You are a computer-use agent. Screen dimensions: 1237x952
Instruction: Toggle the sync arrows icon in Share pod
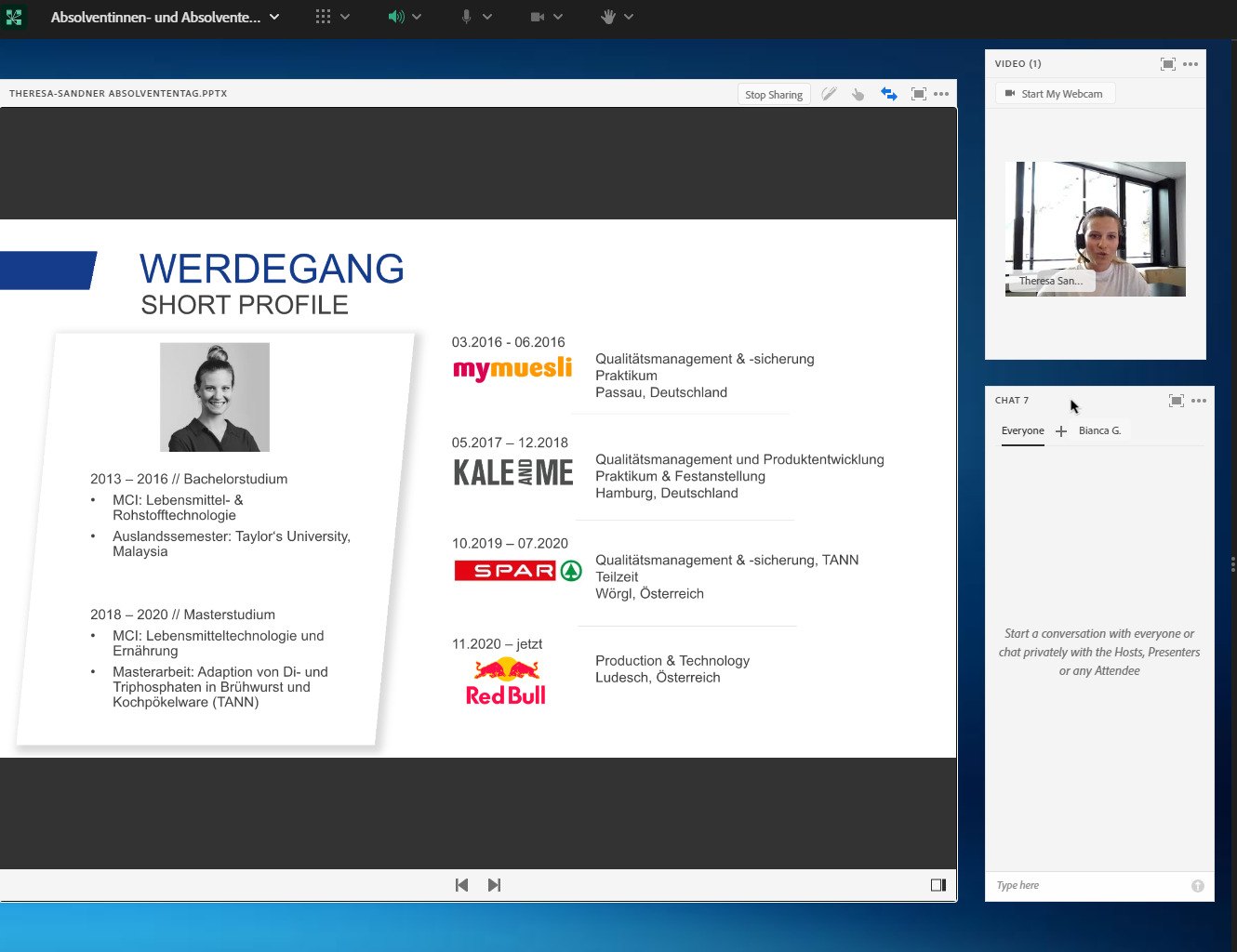pyautogui.click(x=889, y=94)
